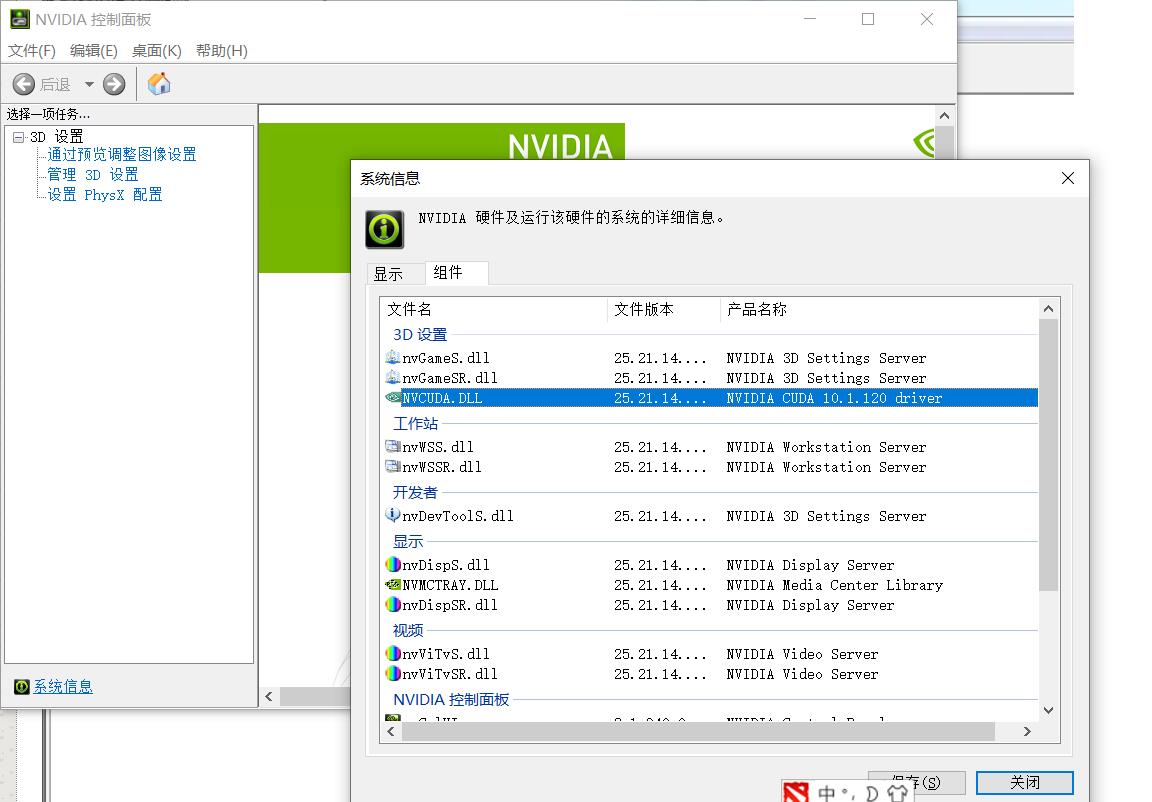Click NVIDIA CUDA 10.1.120 driver text

click(834, 398)
